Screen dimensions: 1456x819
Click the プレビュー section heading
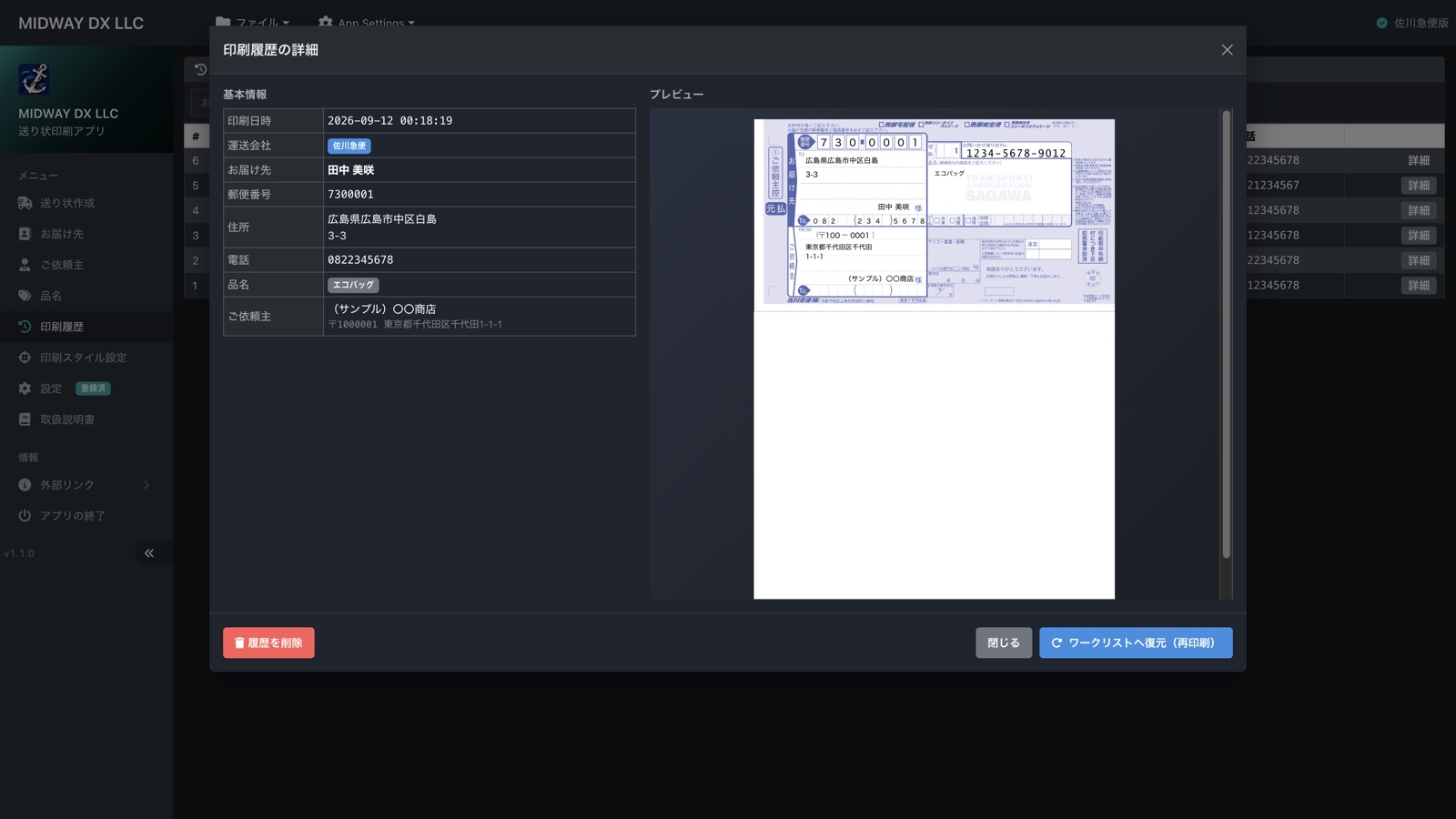click(676, 95)
